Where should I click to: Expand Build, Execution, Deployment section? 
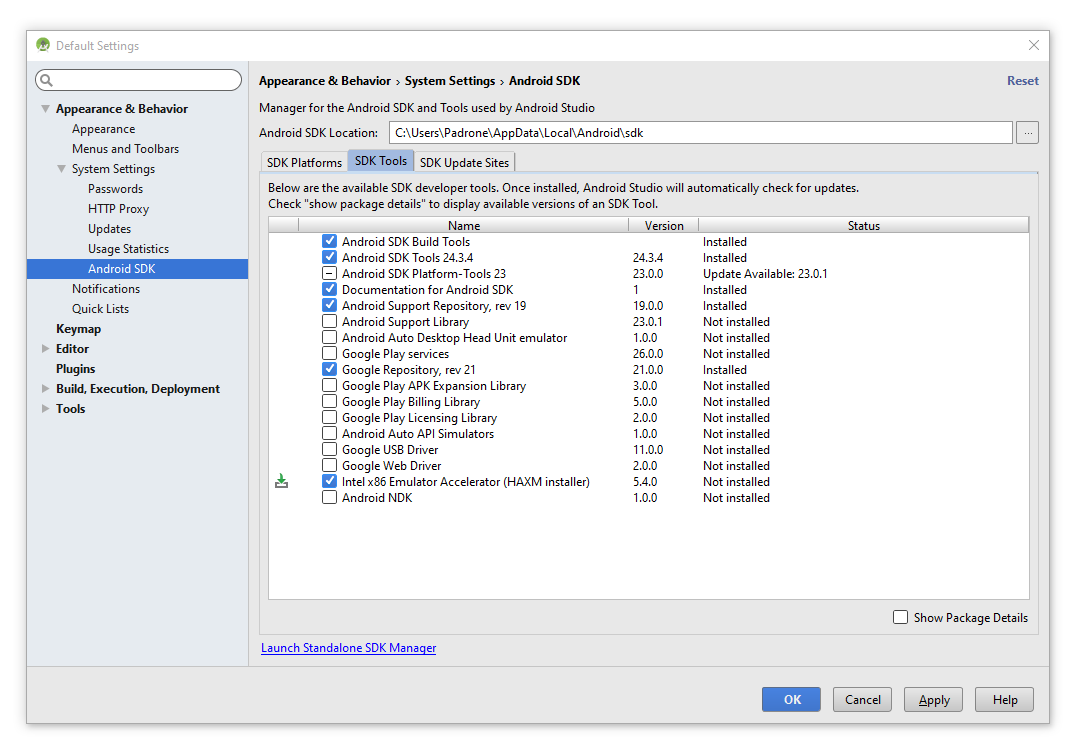(x=45, y=389)
